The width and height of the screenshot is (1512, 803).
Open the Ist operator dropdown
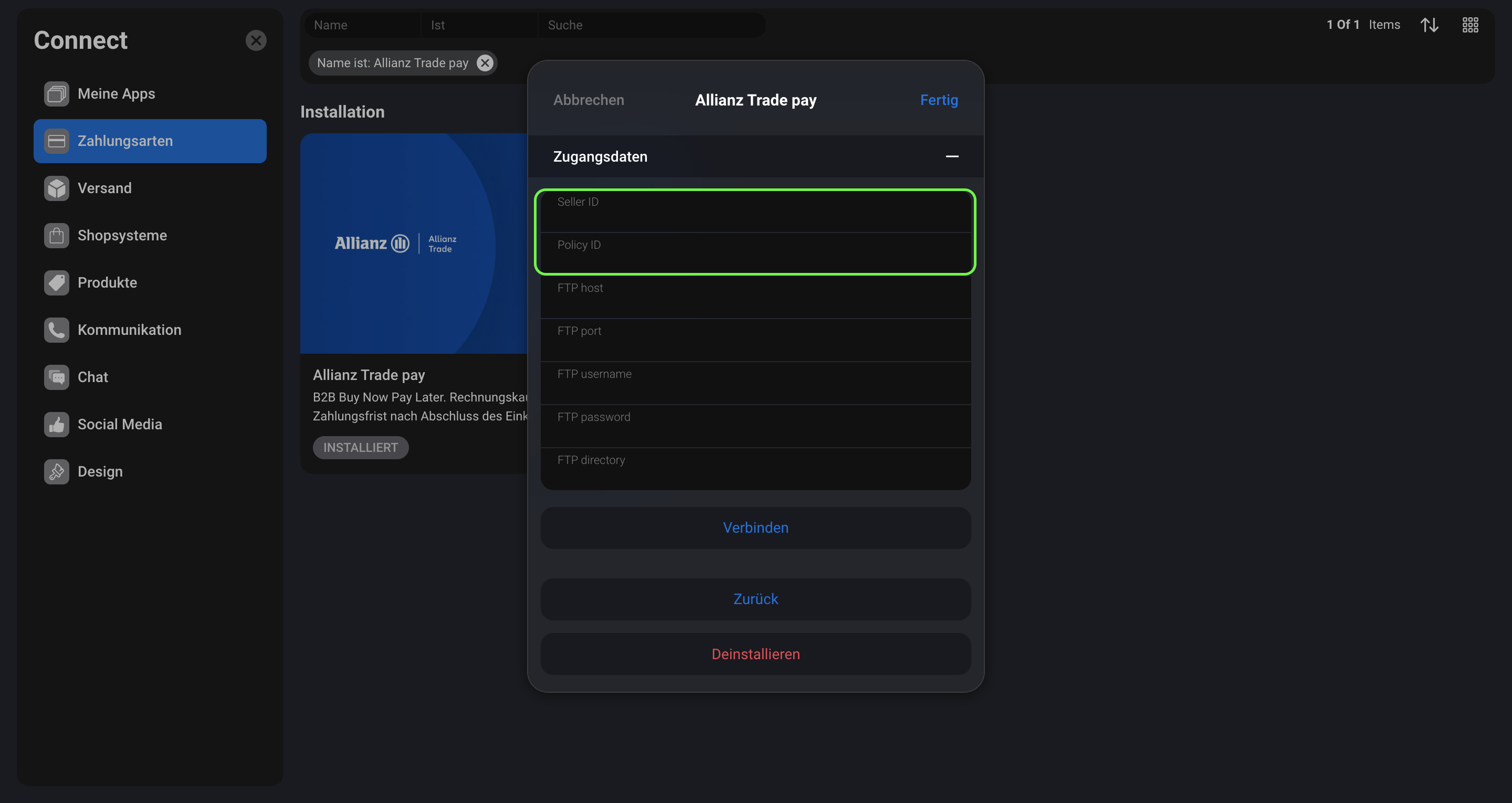click(x=479, y=25)
